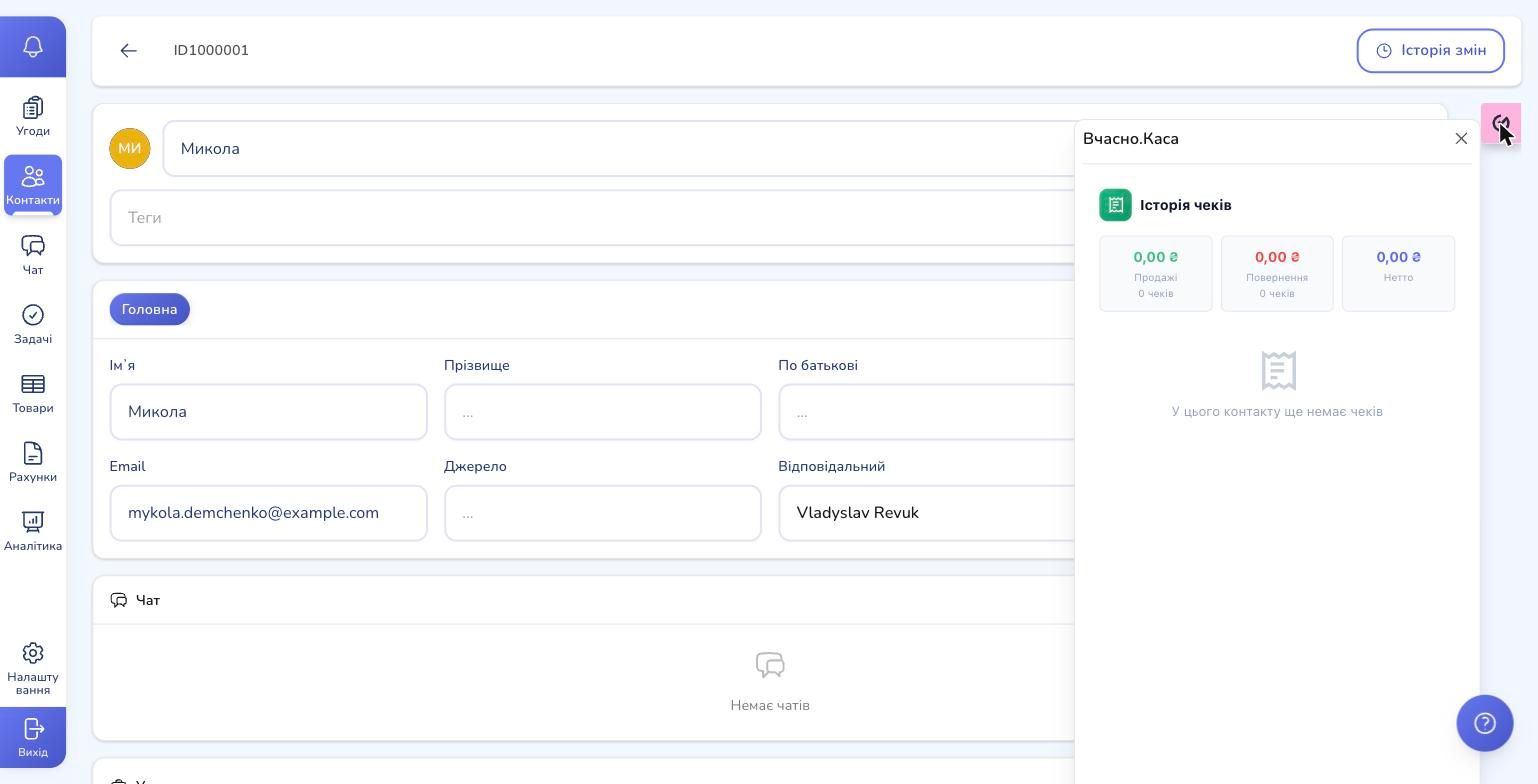The width and height of the screenshot is (1538, 784).
Task: Open Налаштування settings
Action: [33, 668]
